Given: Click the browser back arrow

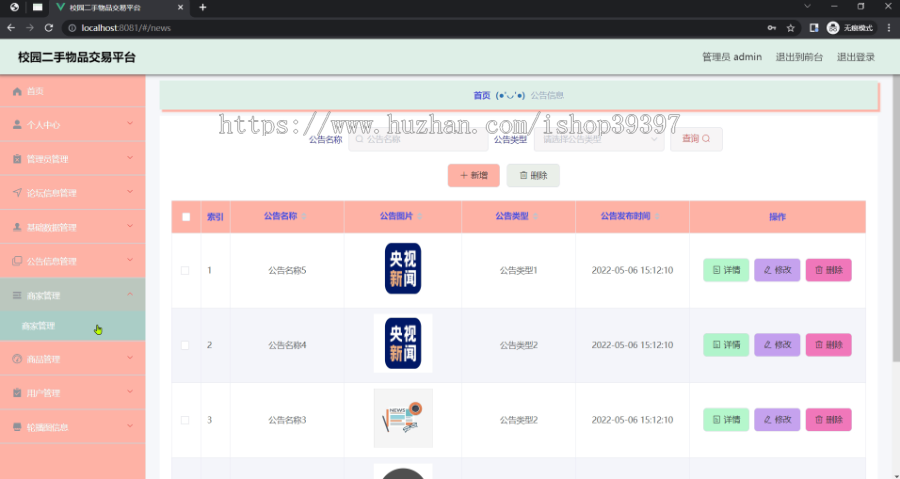Looking at the screenshot, I should [x=11, y=28].
